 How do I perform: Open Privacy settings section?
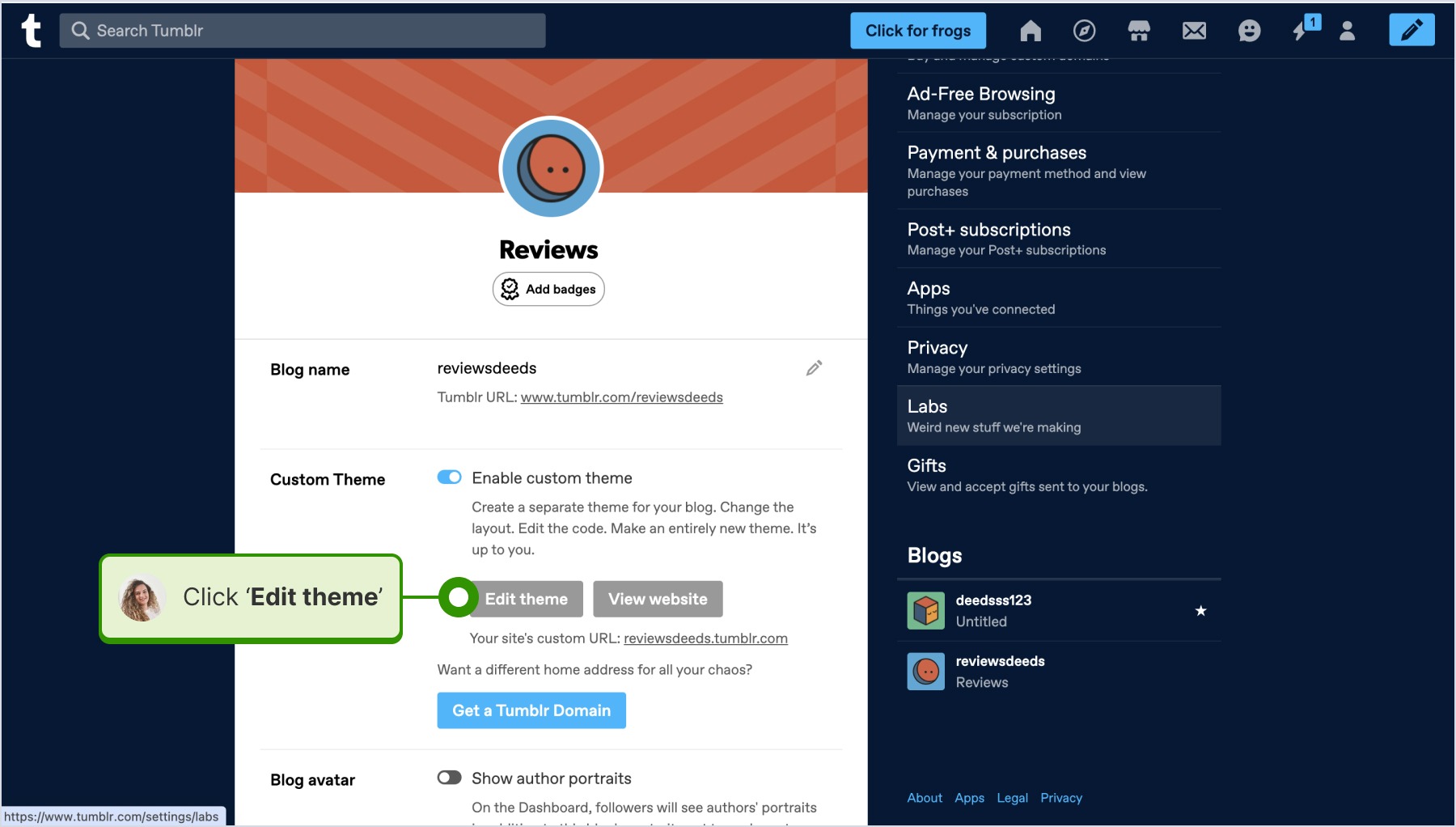pos(1059,357)
